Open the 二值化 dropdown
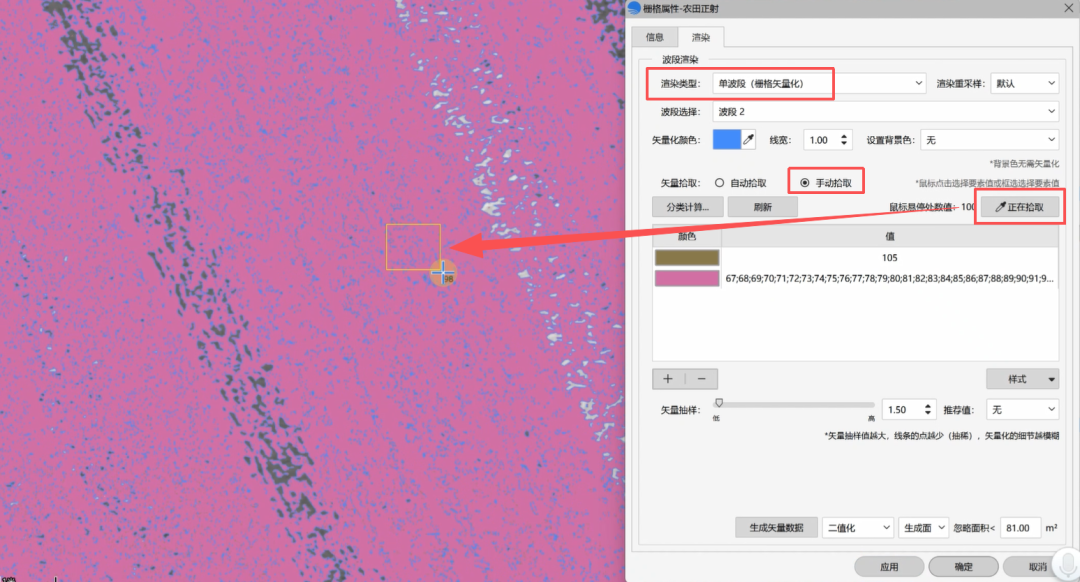The image size is (1080, 582). click(858, 528)
